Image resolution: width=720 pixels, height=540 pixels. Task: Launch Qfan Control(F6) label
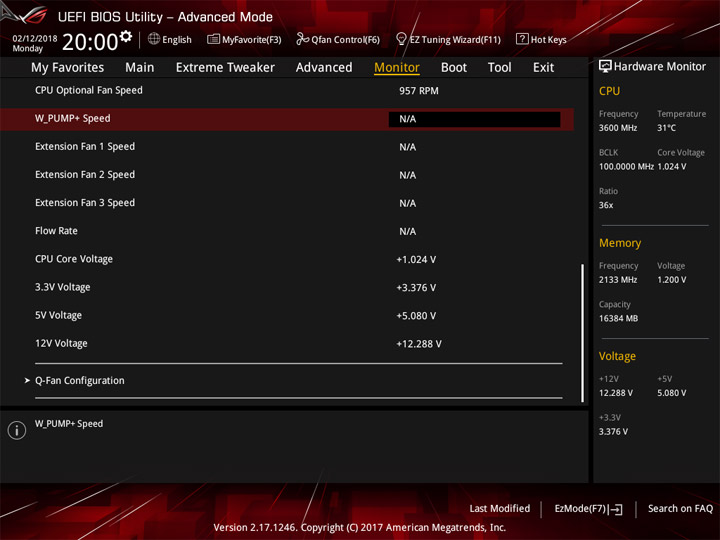346,39
